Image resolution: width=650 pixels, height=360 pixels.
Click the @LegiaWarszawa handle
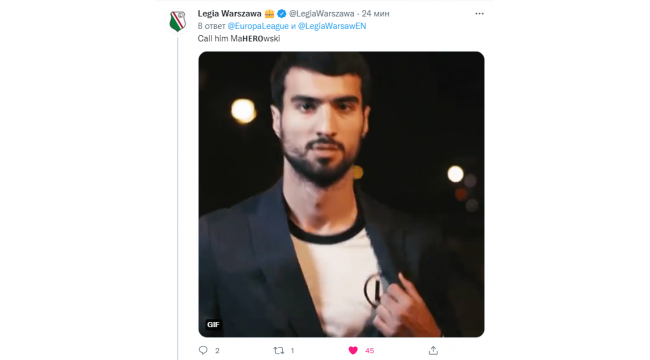click(x=322, y=14)
